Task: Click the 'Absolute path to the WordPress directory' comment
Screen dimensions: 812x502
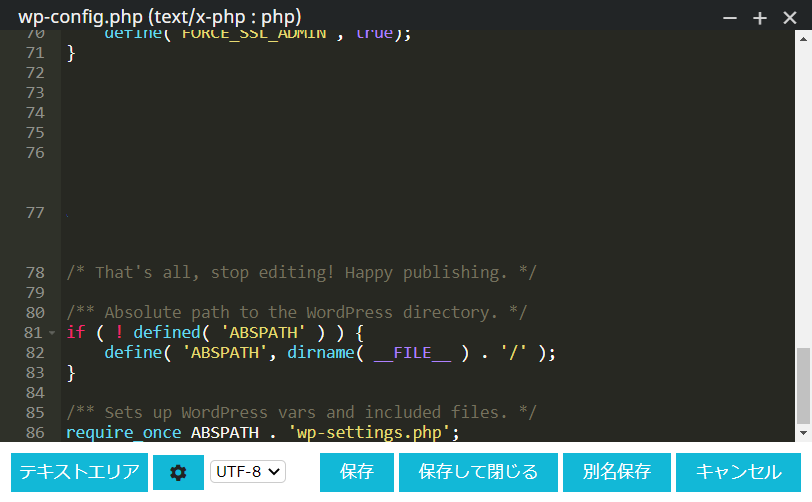Action: coord(297,312)
